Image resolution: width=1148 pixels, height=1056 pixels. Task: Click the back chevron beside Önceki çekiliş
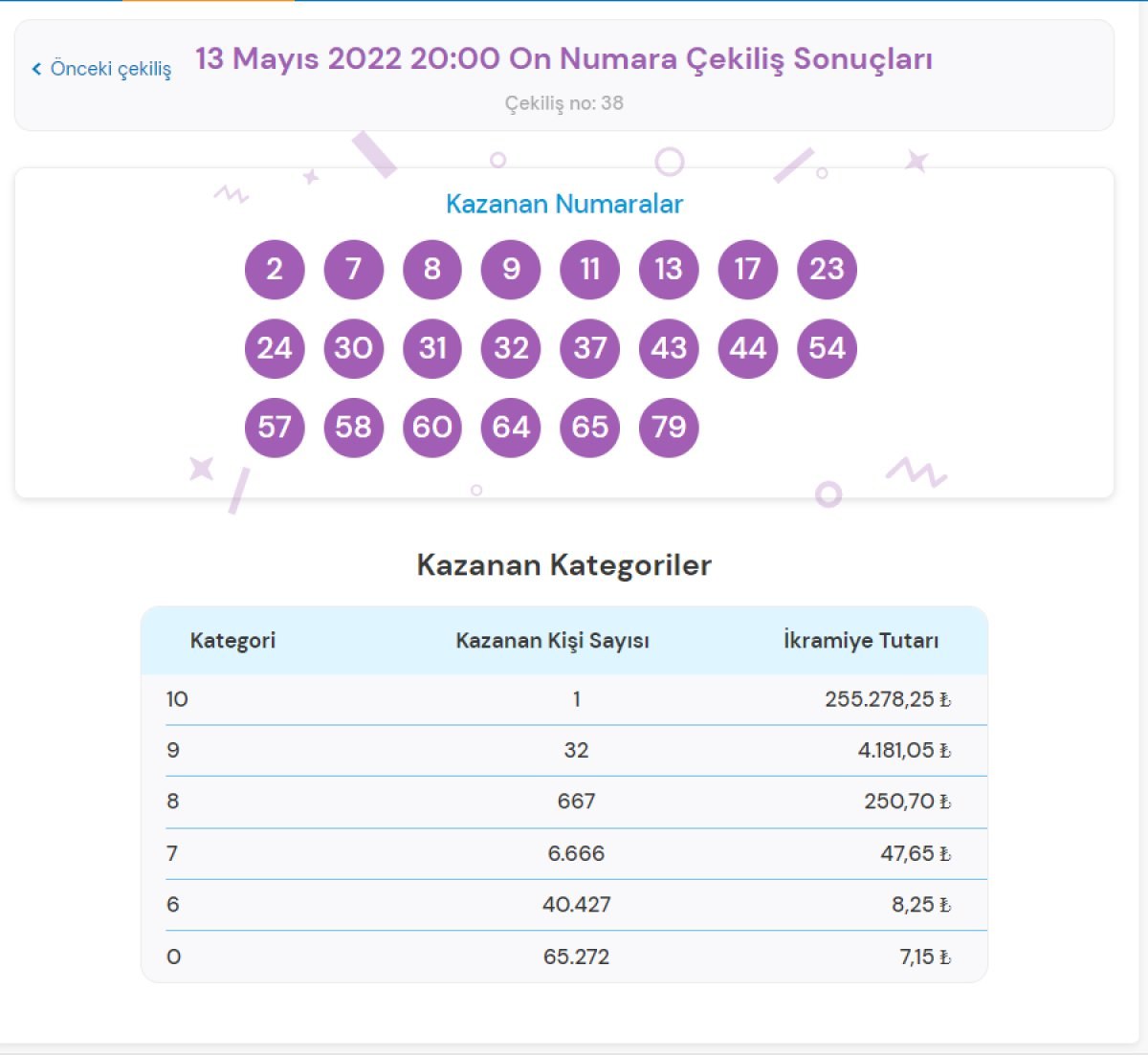[36, 69]
